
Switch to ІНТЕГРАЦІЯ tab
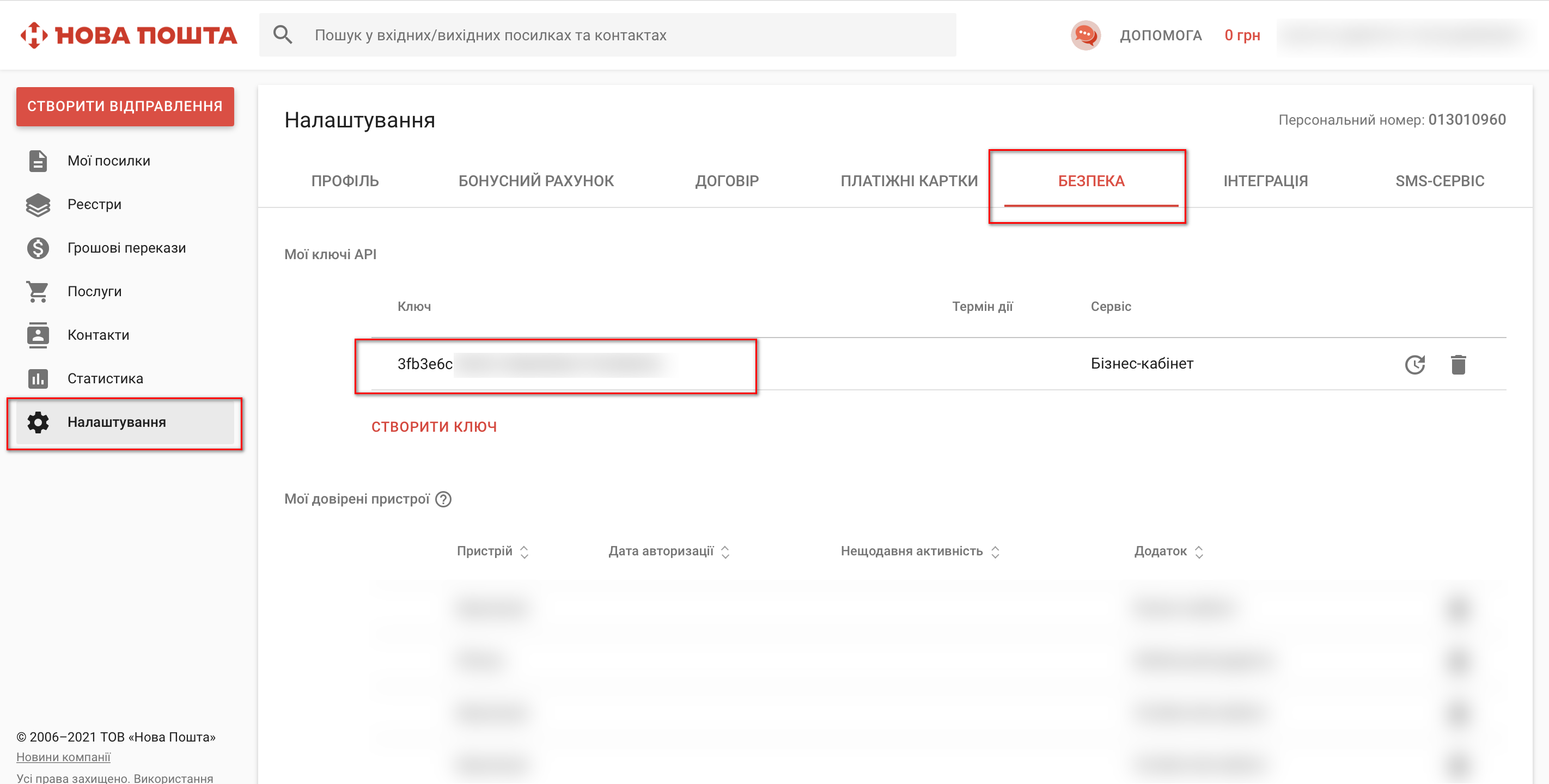point(1266,181)
